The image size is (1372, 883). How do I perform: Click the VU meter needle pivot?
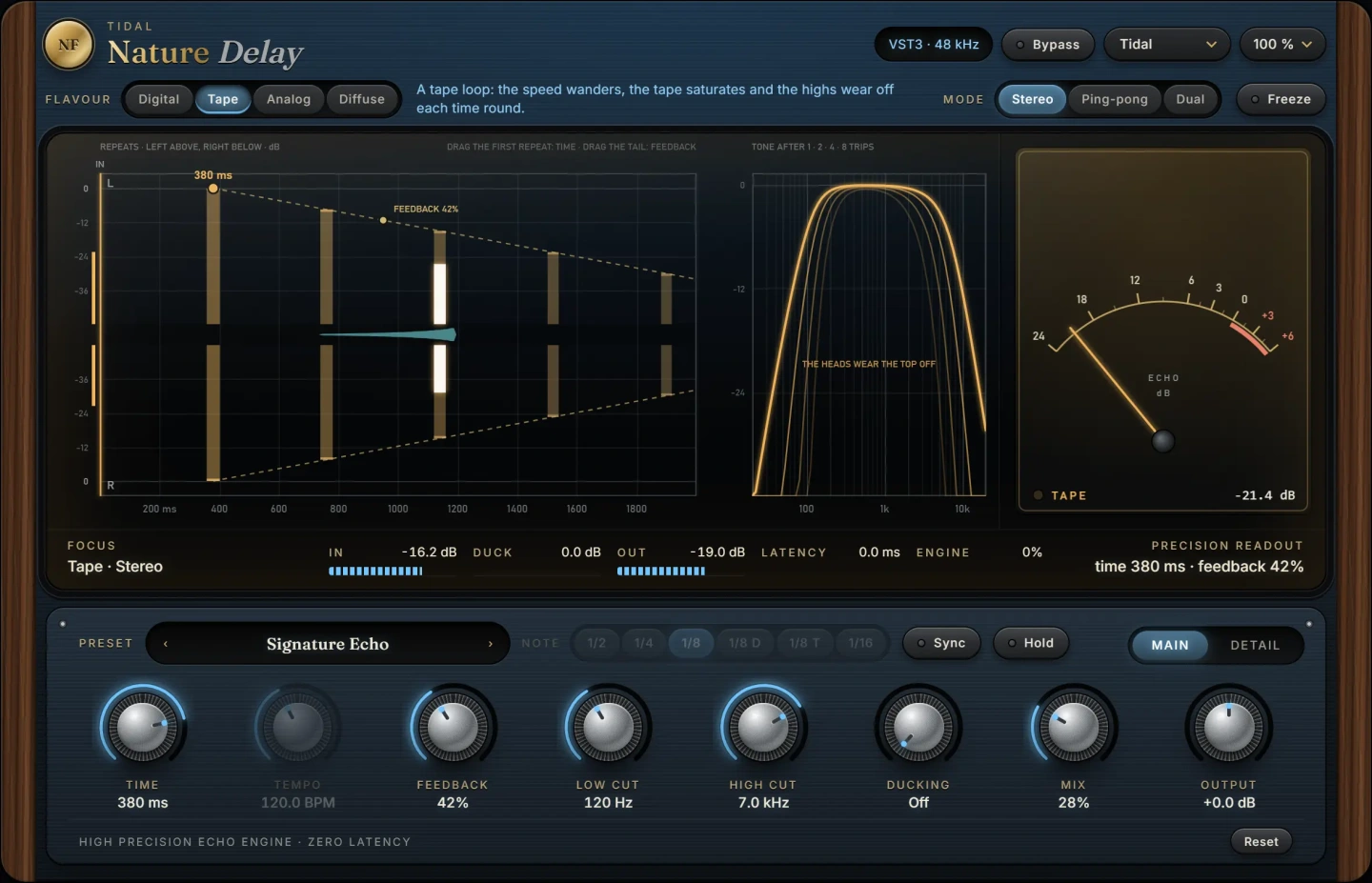pyautogui.click(x=1163, y=441)
